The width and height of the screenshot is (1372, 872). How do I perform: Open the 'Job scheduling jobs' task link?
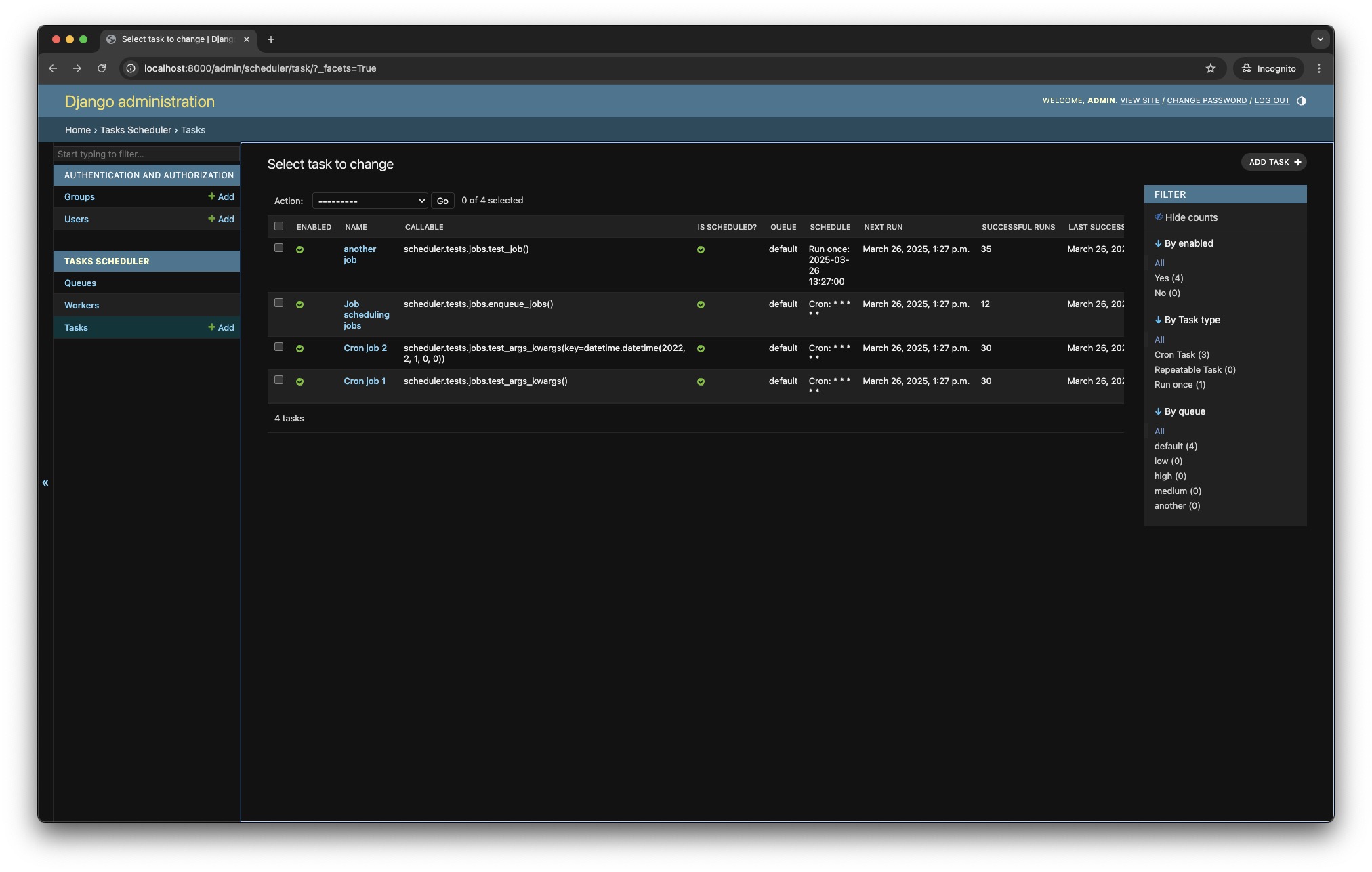pos(366,314)
